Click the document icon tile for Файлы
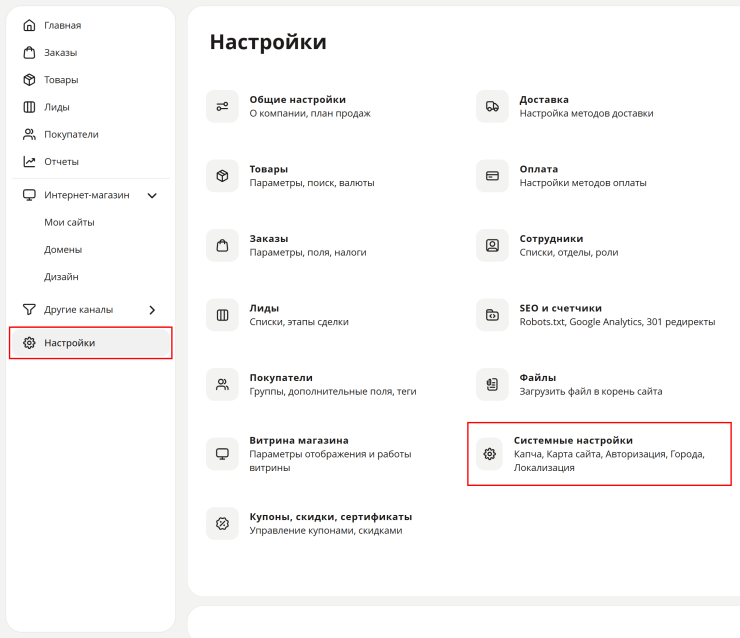Viewport: 740px width, 638px height. (492, 385)
